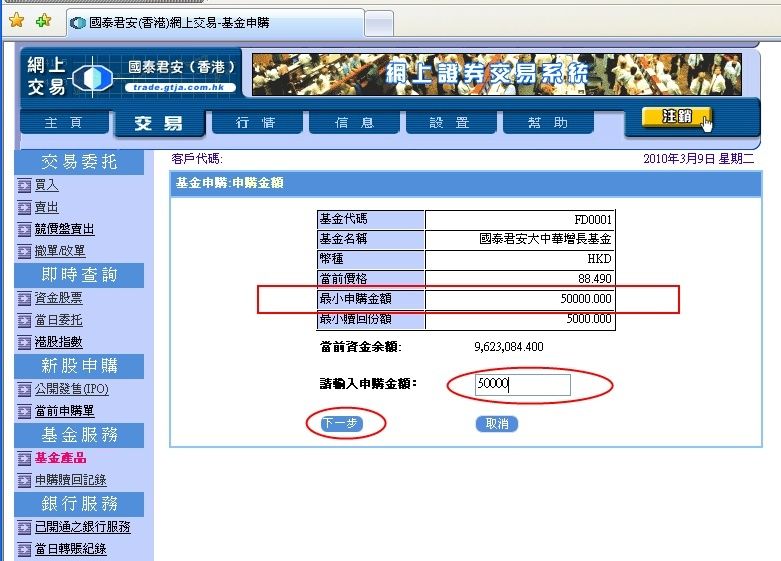Viewport: 781px width, 561px height.
Task: Click the arrow icon beside 當日委托
Action: click(x=24, y=320)
